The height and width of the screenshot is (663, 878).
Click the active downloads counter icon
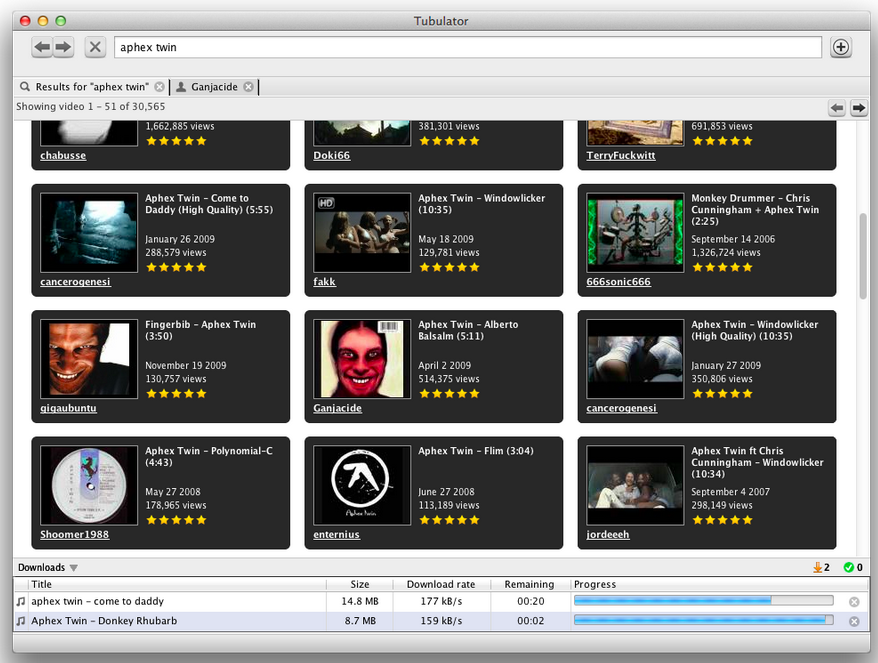pyautogui.click(x=818, y=567)
